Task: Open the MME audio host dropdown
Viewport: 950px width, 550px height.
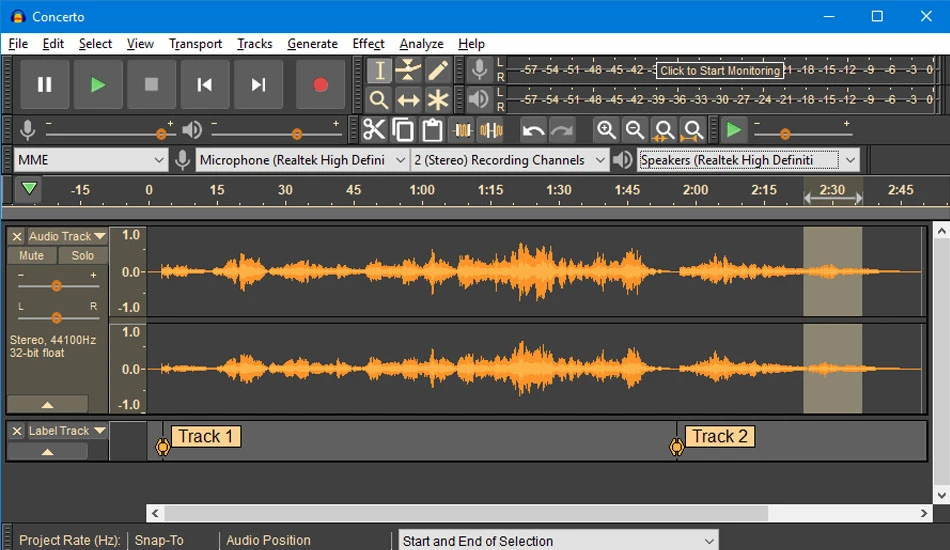Action: coord(90,160)
